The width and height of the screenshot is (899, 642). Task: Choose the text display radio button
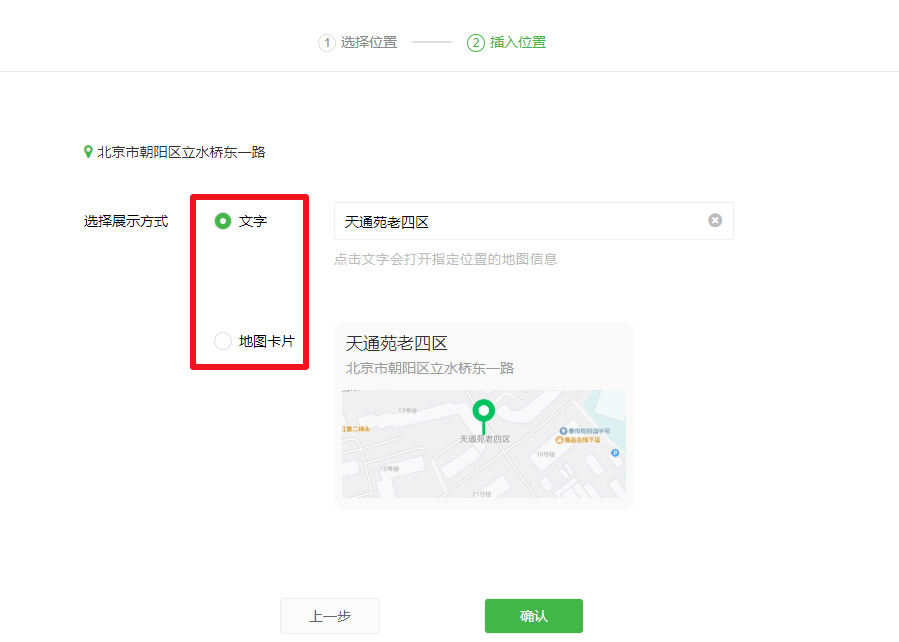click(222, 221)
